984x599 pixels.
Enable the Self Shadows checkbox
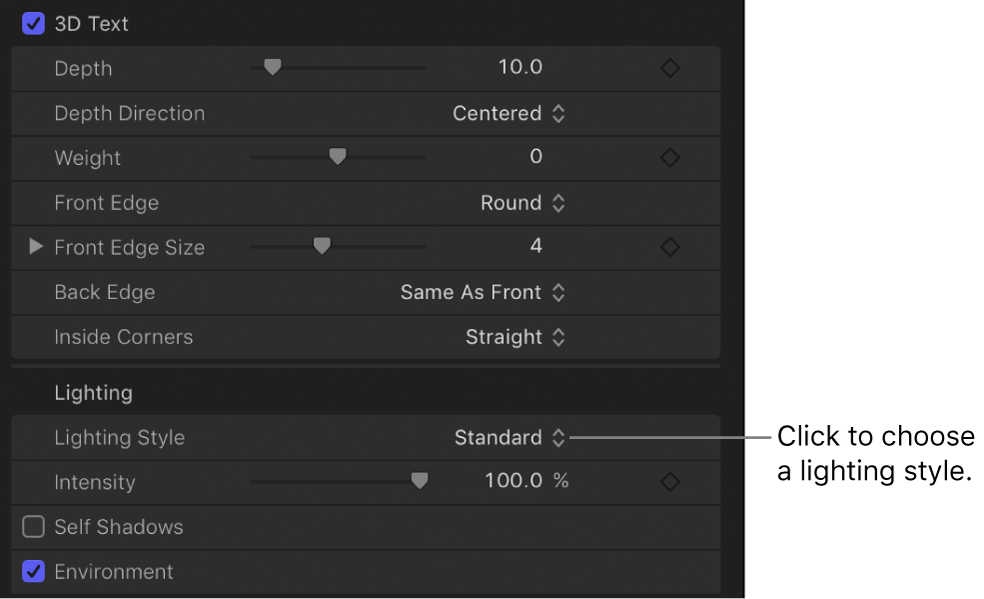tap(34, 527)
